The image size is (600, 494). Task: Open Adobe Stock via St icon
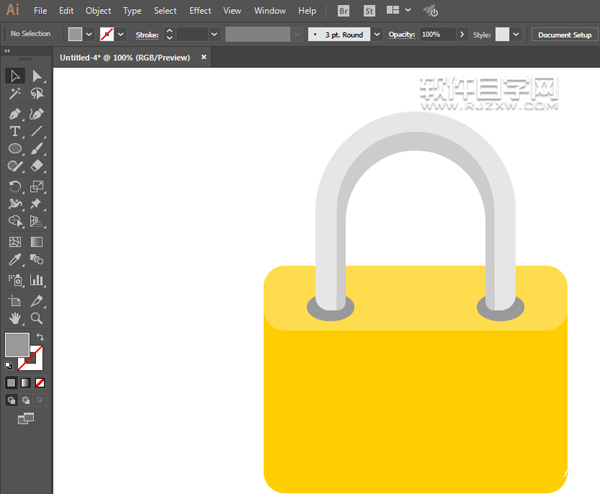[369, 11]
